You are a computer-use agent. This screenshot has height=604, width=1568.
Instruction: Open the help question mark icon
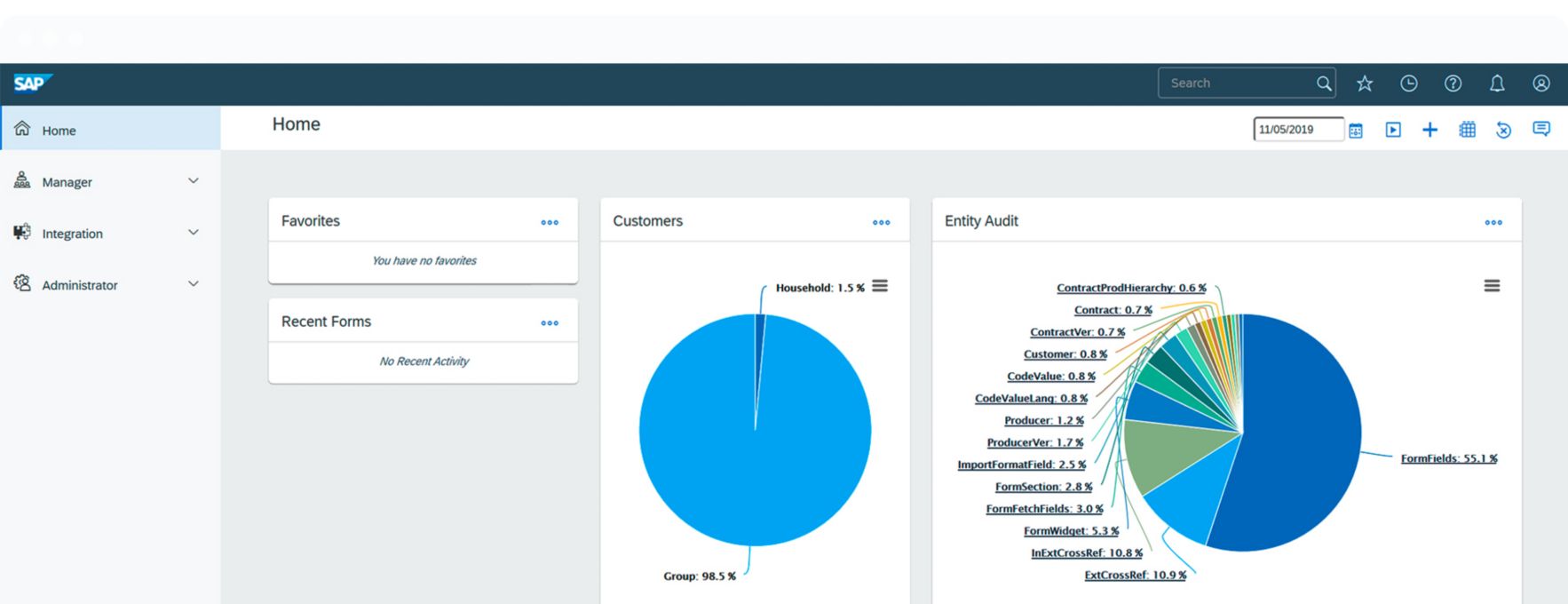pyautogui.click(x=1453, y=83)
